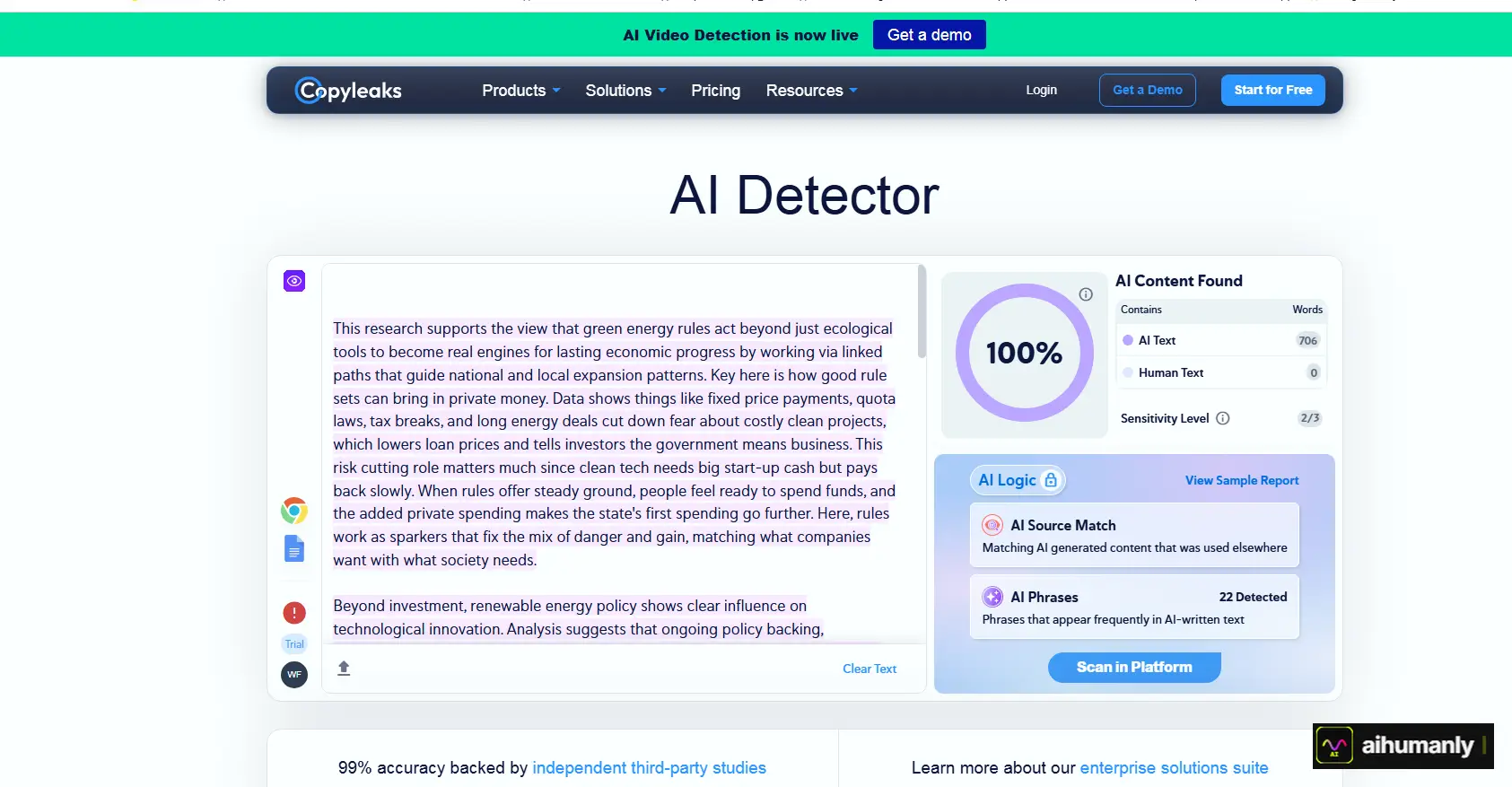
Task: Click the Login link
Action: 1041,90
